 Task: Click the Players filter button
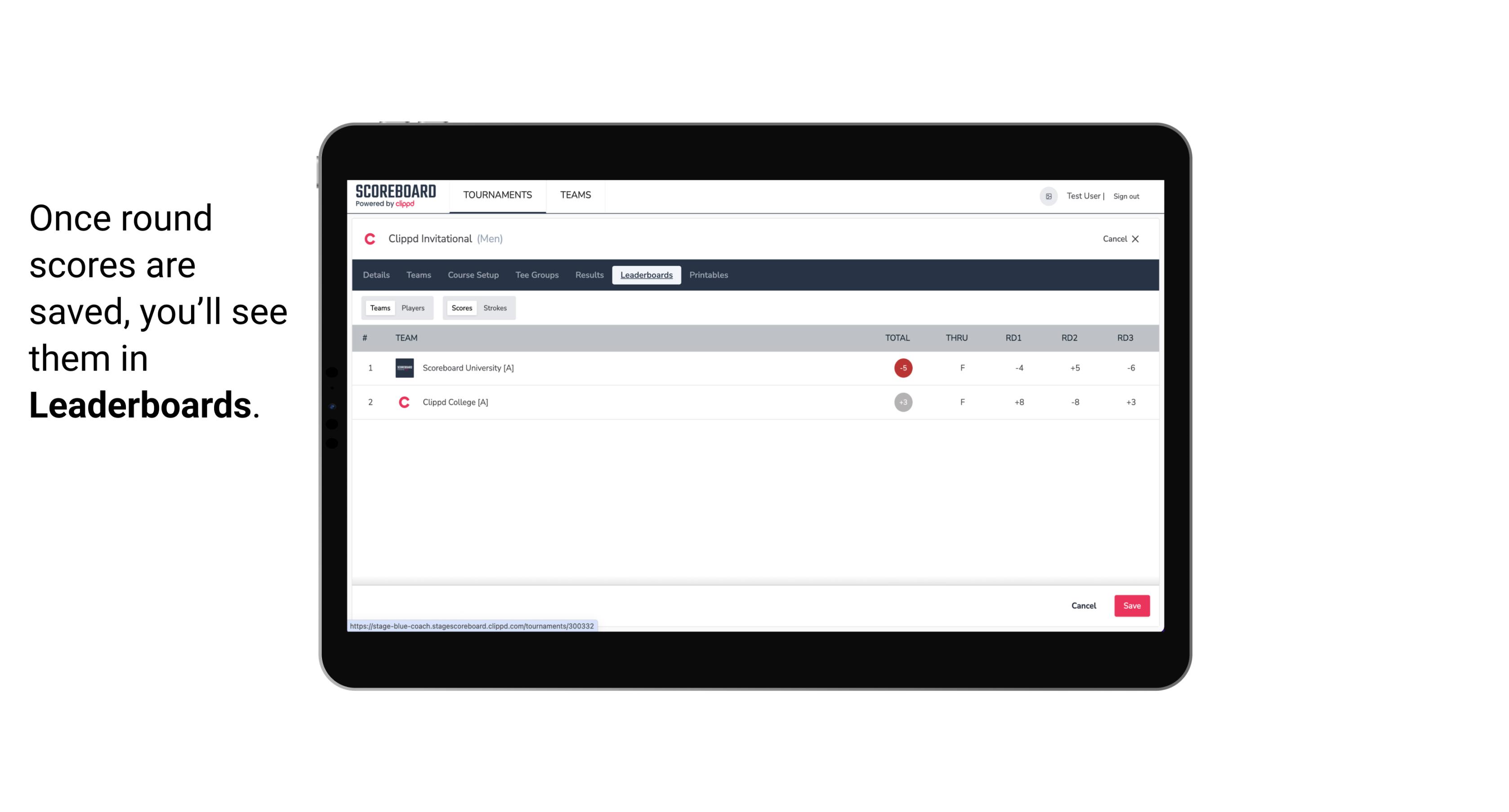[413, 308]
